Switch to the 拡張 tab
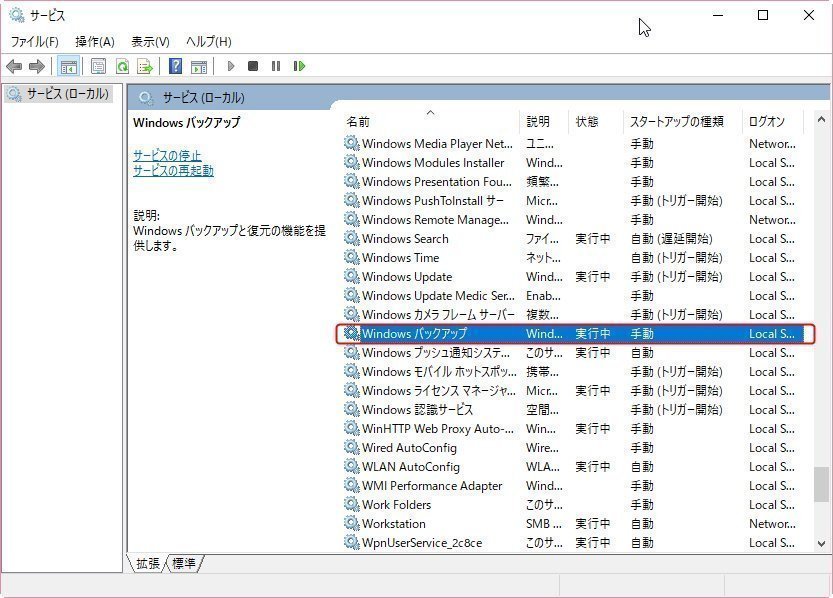This screenshot has width=833, height=598. 147,563
